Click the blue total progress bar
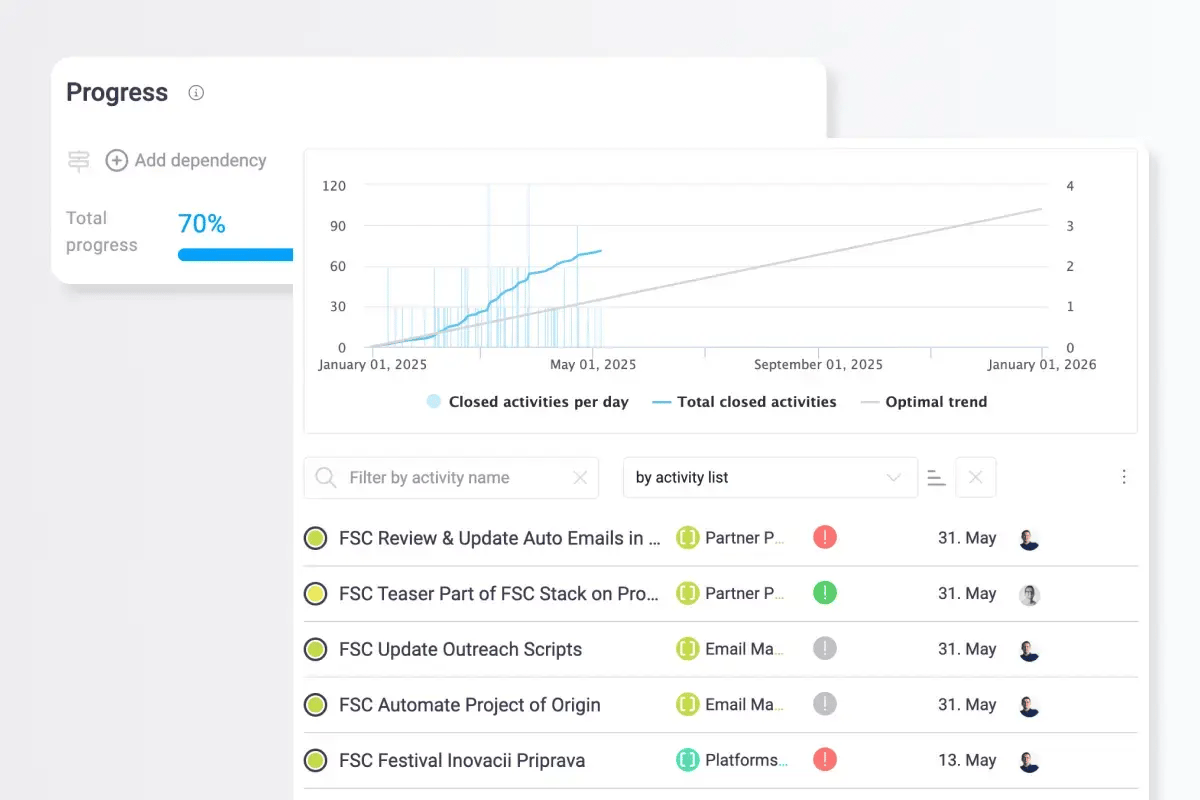The image size is (1200, 800). tap(236, 254)
